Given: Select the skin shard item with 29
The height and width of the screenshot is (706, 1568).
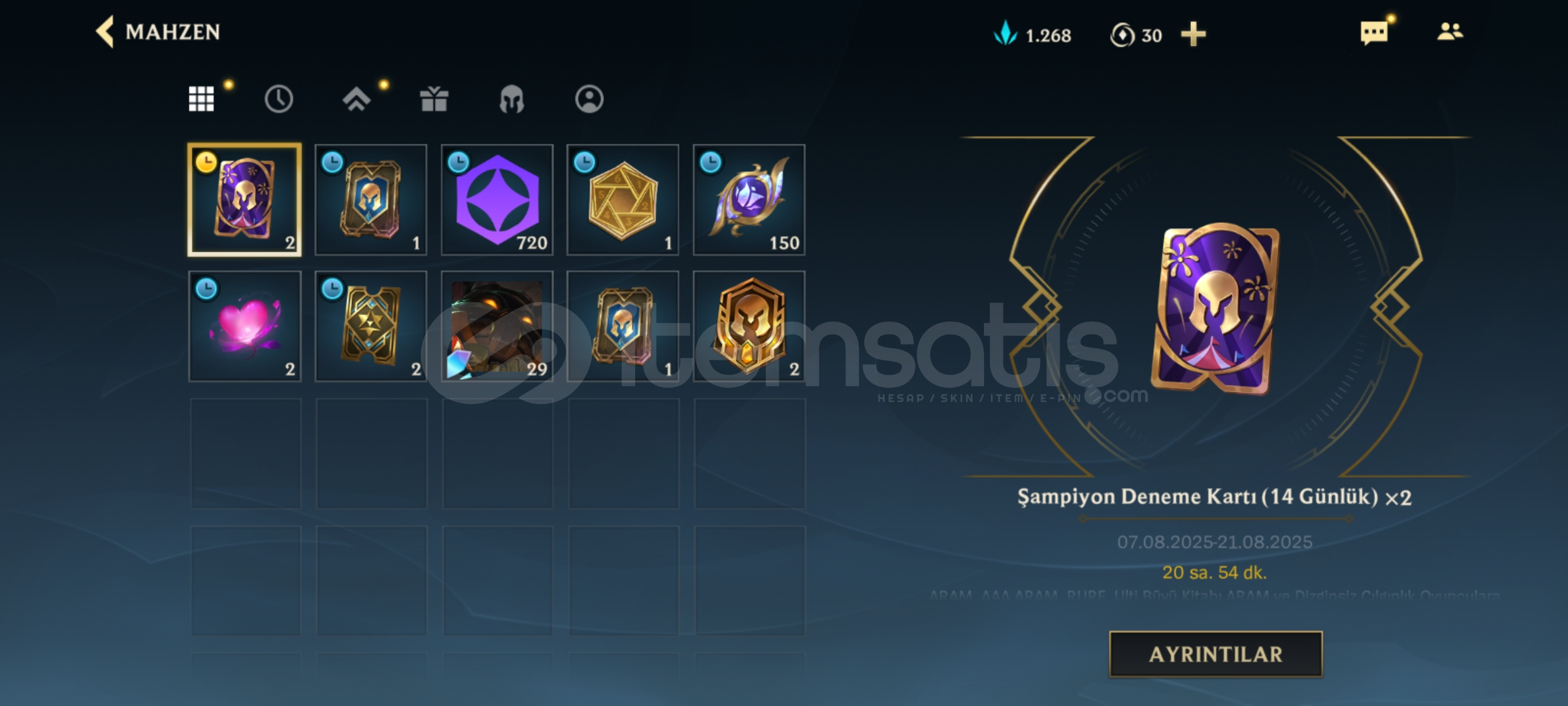Looking at the screenshot, I should 497,326.
